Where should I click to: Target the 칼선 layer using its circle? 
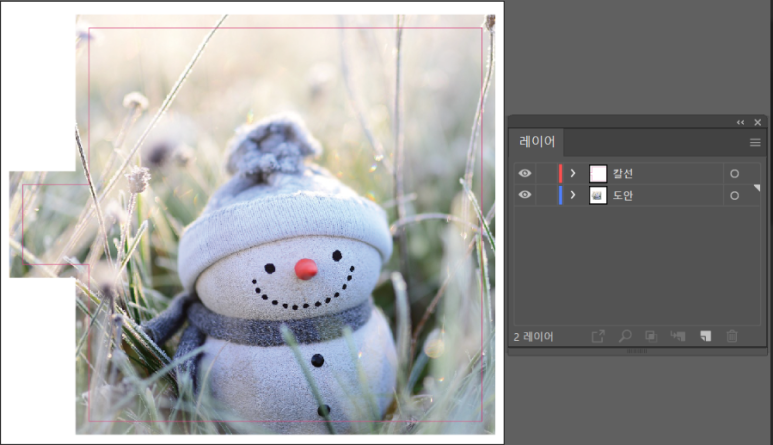[735, 173]
